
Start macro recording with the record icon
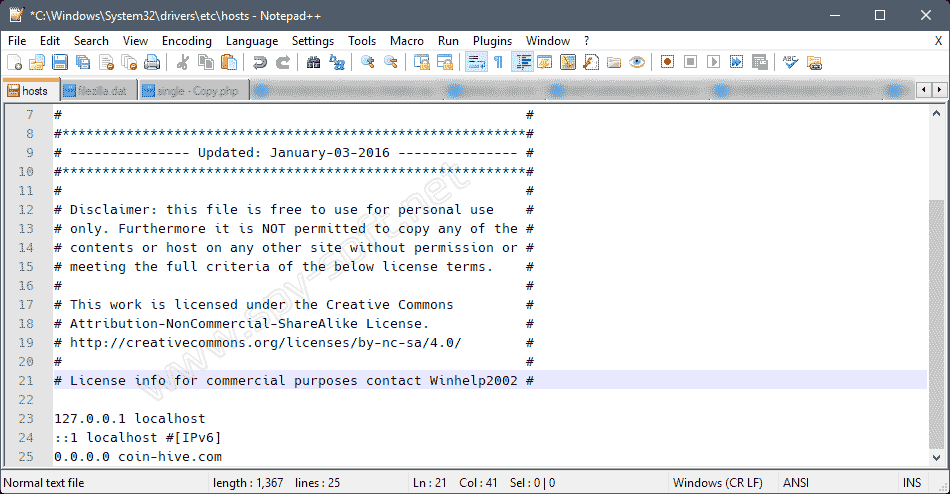[667, 62]
